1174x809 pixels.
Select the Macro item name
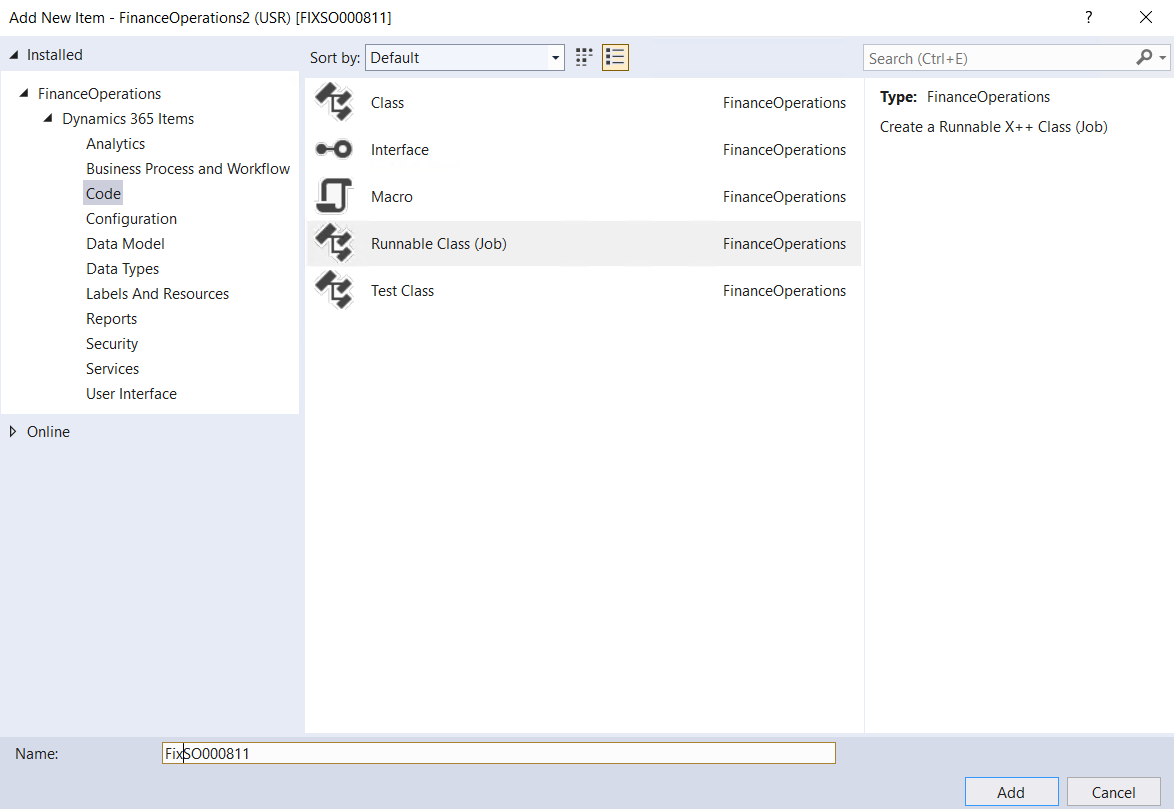[392, 197]
